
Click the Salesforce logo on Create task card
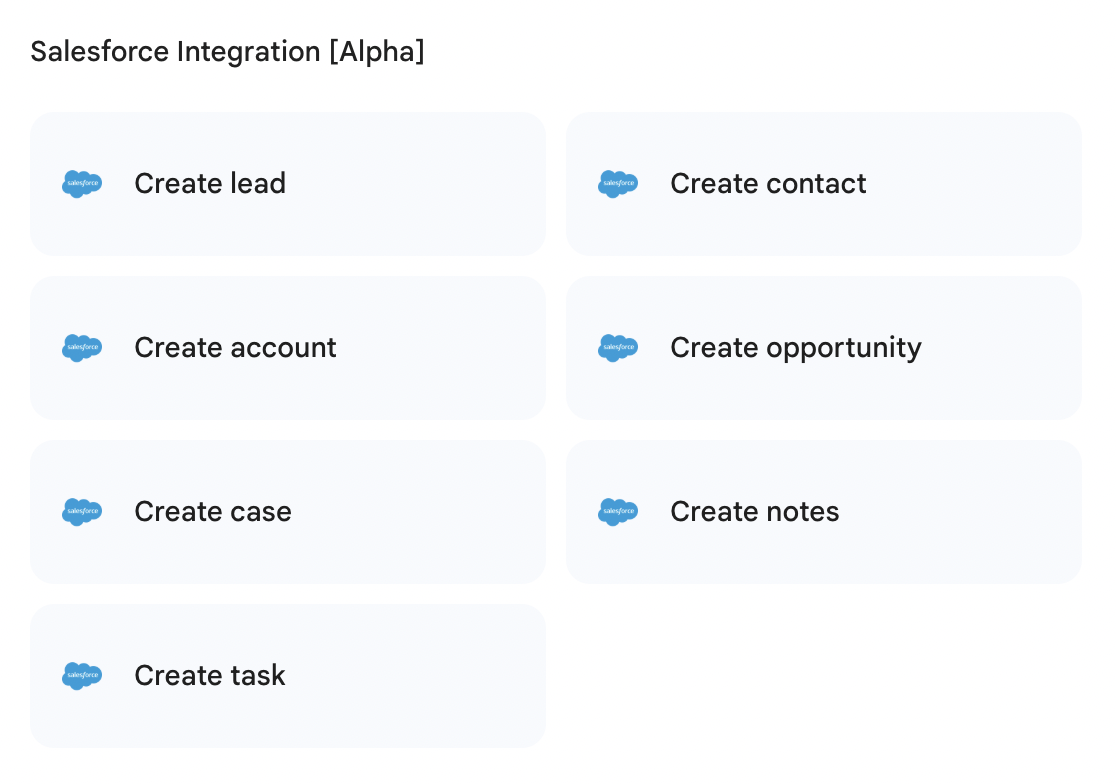point(82,676)
